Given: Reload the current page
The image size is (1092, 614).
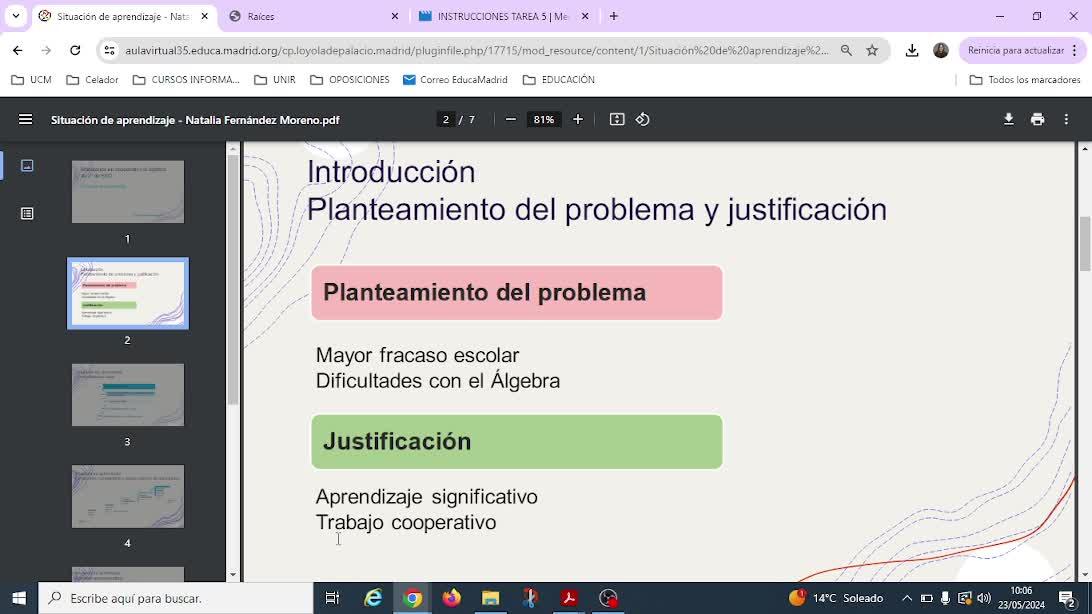Looking at the screenshot, I should pos(75,50).
